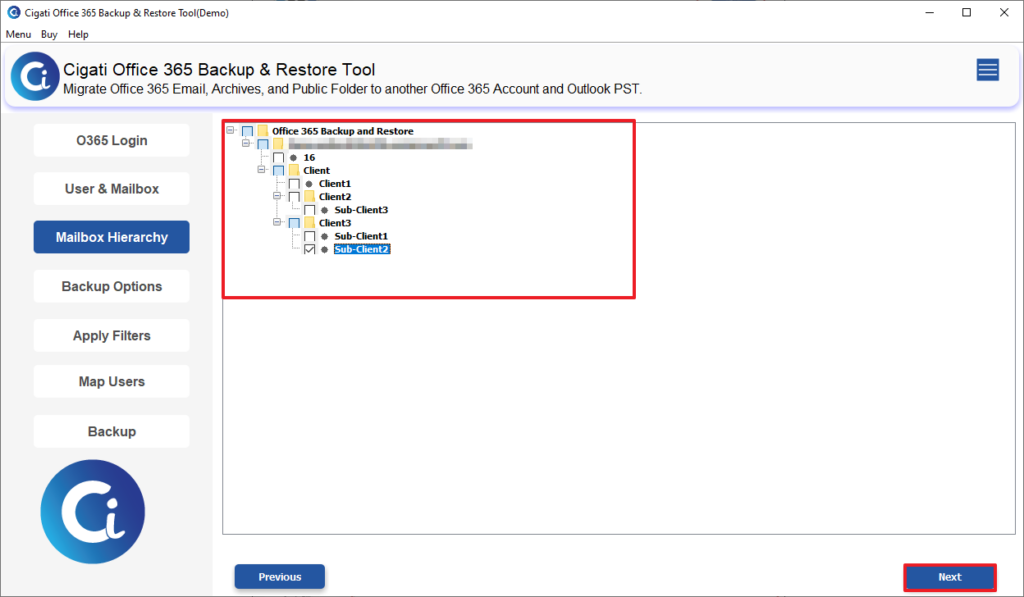1024x597 pixels.
Task: Open the Backup step in sidebar
Action: pos(112,431)
